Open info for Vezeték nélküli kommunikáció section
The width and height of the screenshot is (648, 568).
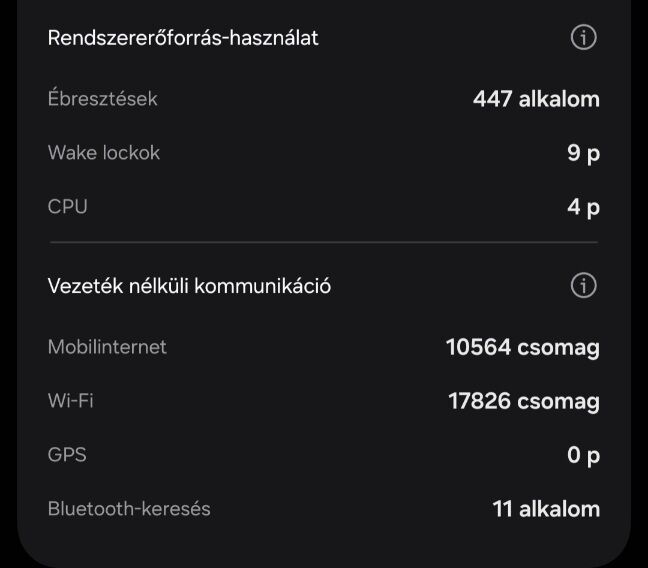click(583, 286)
